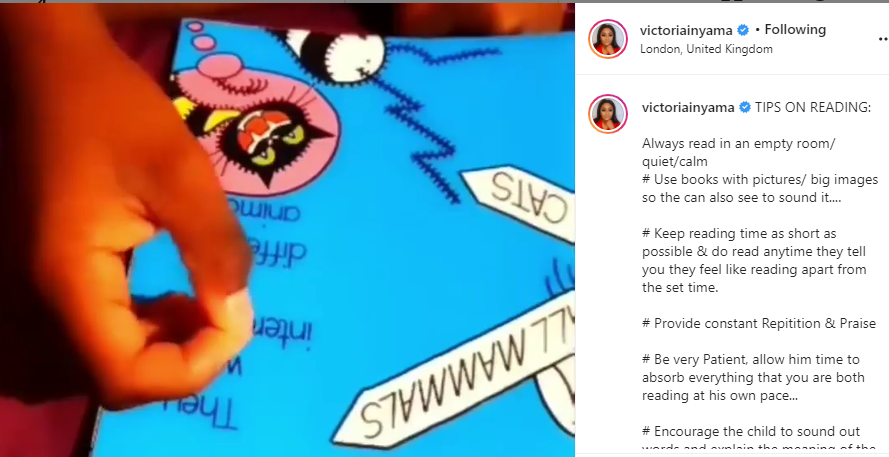Click the 'Be very Patient' caption paragraph
Image resolution: width=889 pixels, height=457 pixels.
pyautogui.click(x=753, y=377)
